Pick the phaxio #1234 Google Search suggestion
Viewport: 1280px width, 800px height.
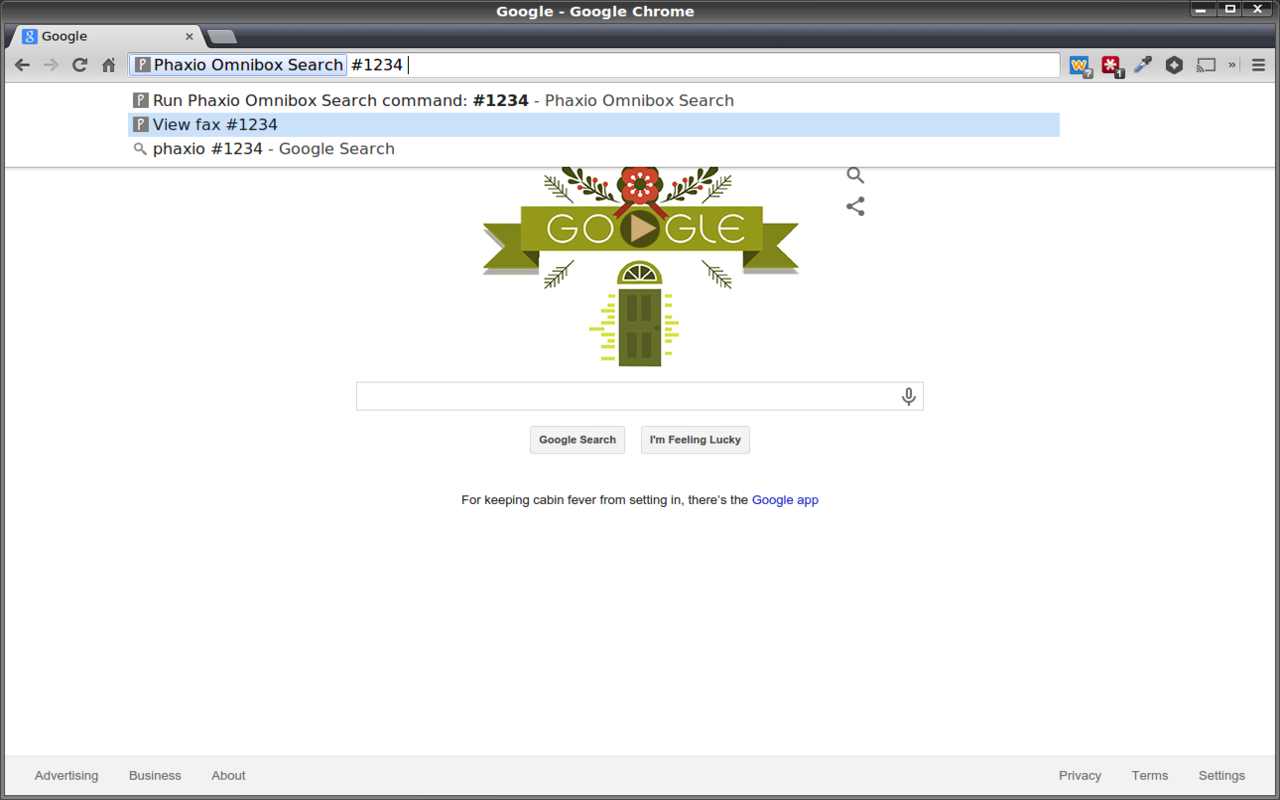coord(593,149)
